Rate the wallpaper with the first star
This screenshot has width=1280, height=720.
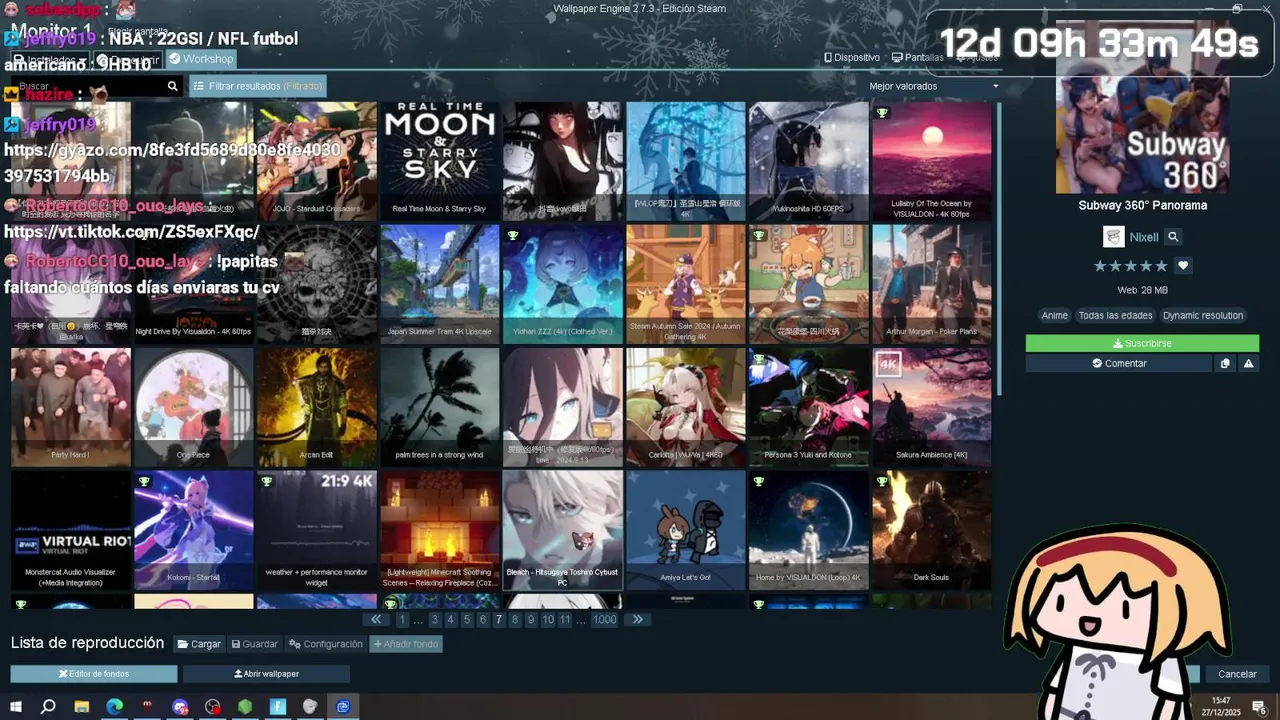1100,266
